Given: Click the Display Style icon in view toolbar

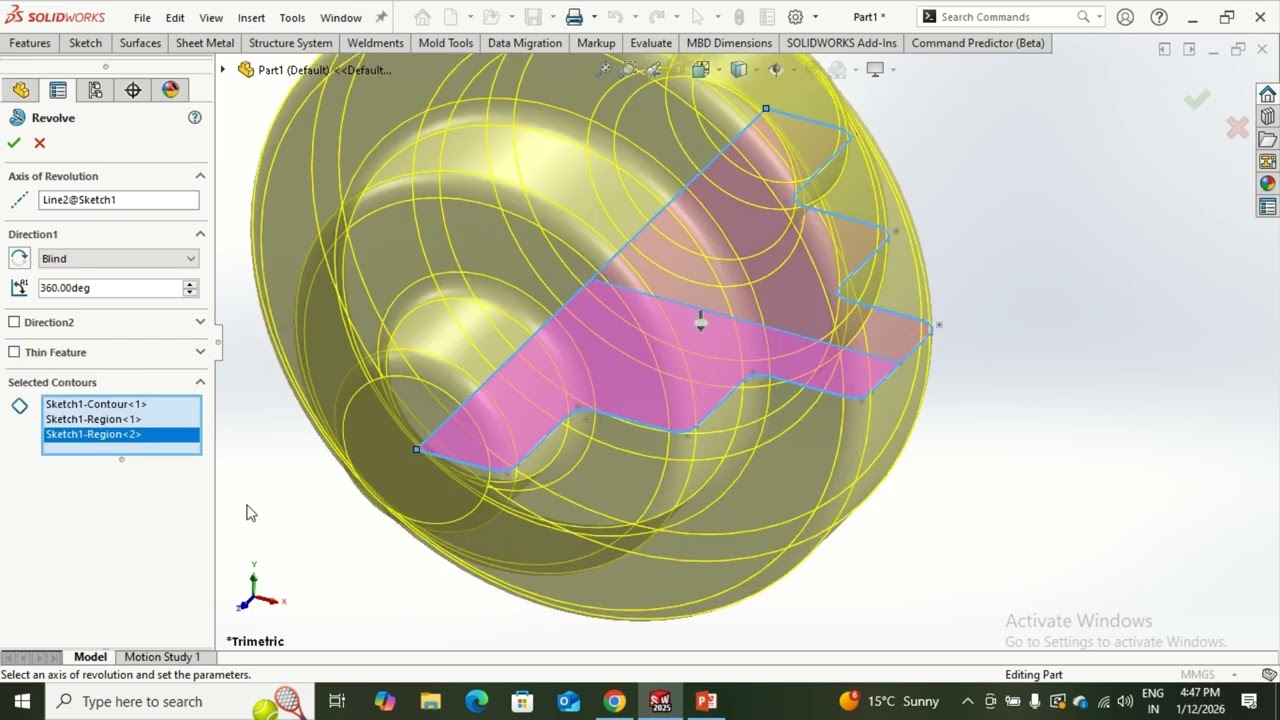Looking at the screenshot, I should coord(738,69).
